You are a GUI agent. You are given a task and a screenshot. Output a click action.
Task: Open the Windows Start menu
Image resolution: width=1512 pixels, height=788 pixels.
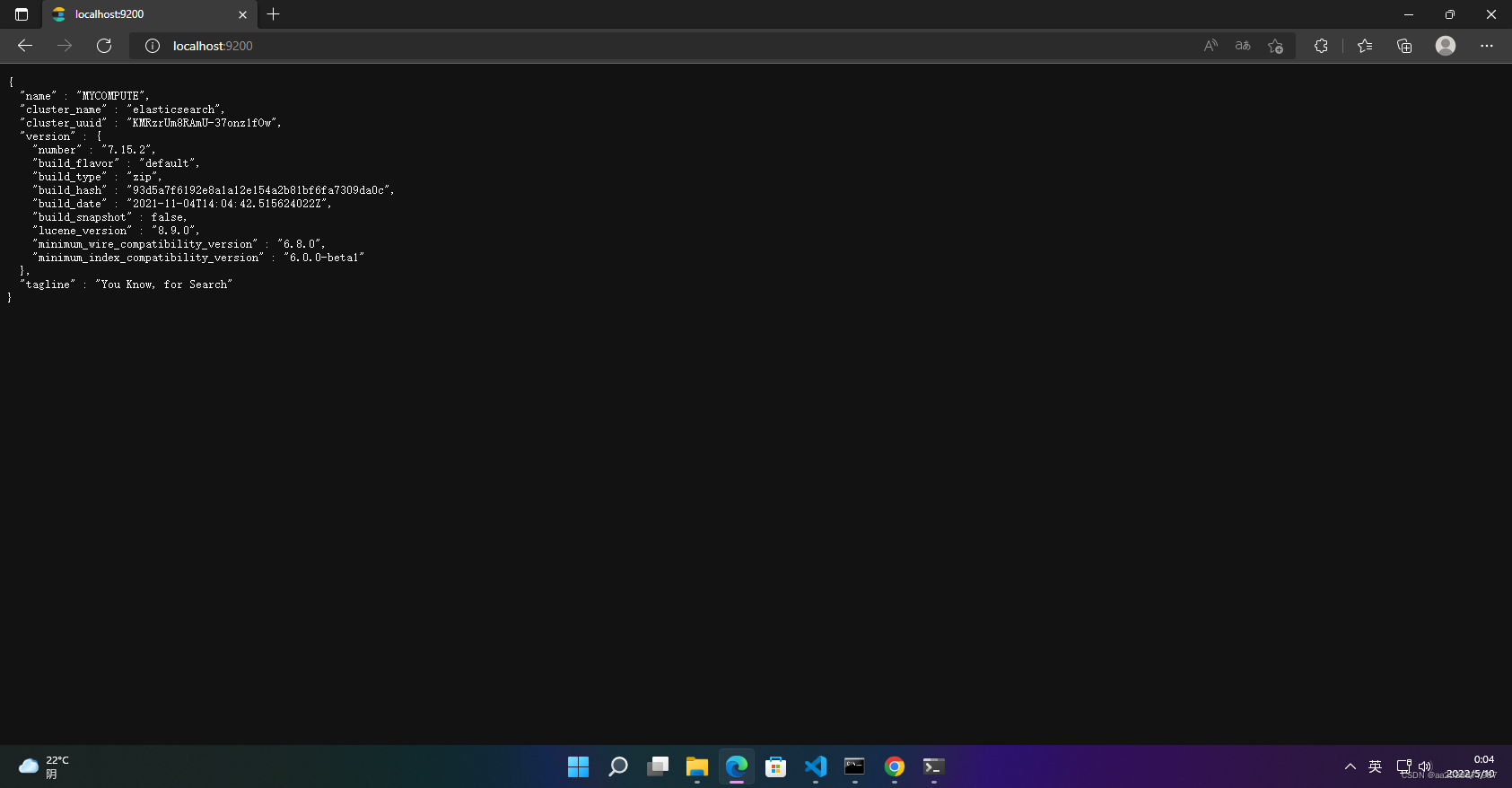[x=579, y=766]
